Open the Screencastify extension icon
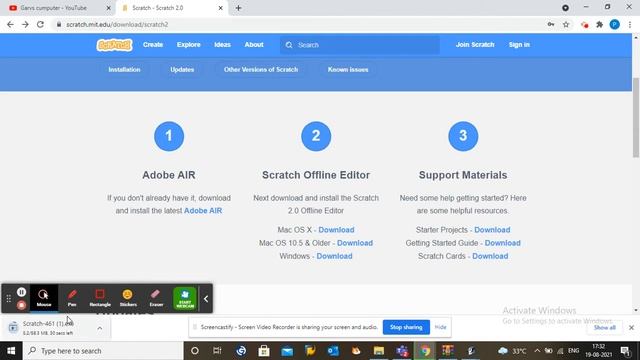 [584, 24]
